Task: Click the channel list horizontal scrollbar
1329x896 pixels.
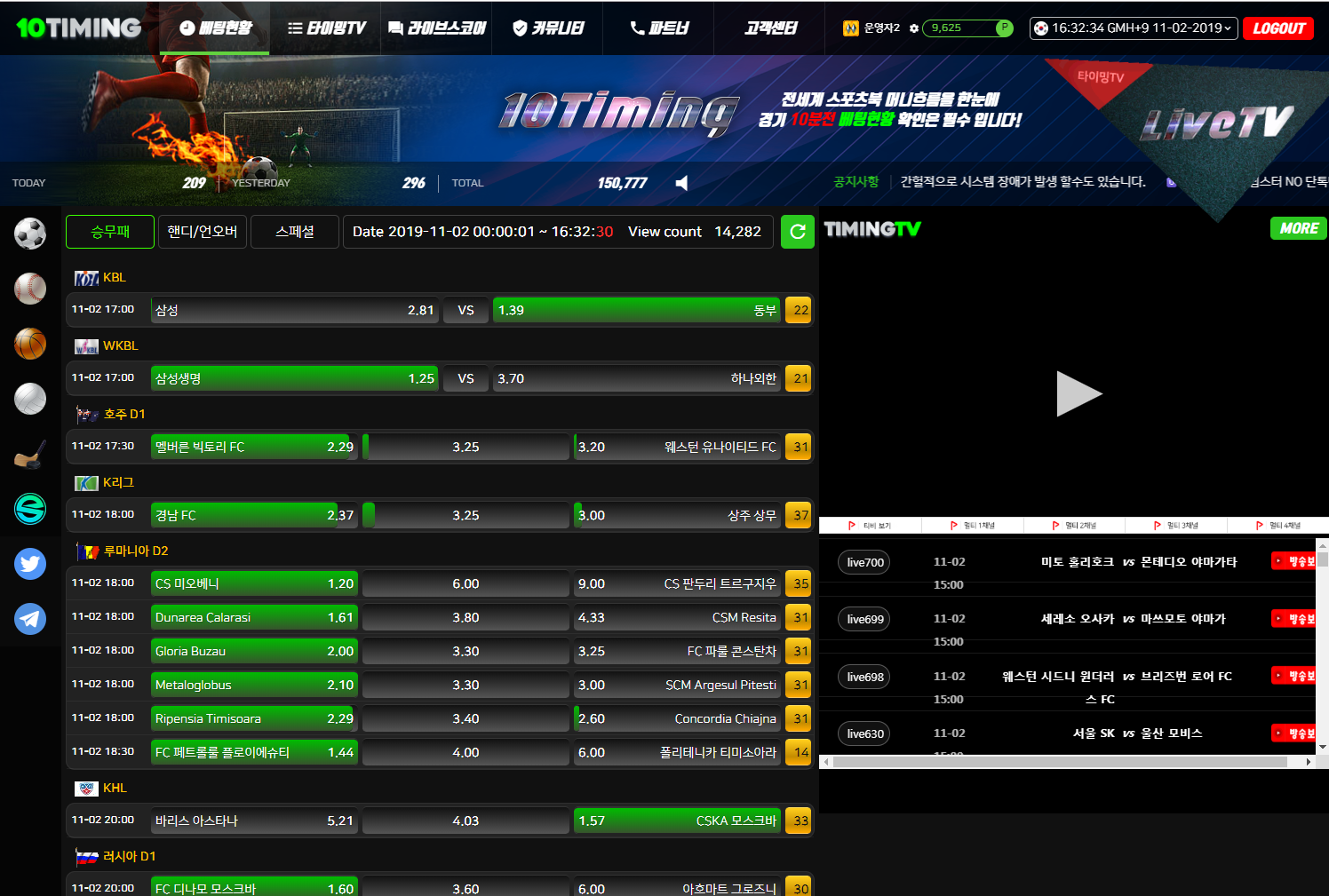Action: click(x=1060, y=762)
